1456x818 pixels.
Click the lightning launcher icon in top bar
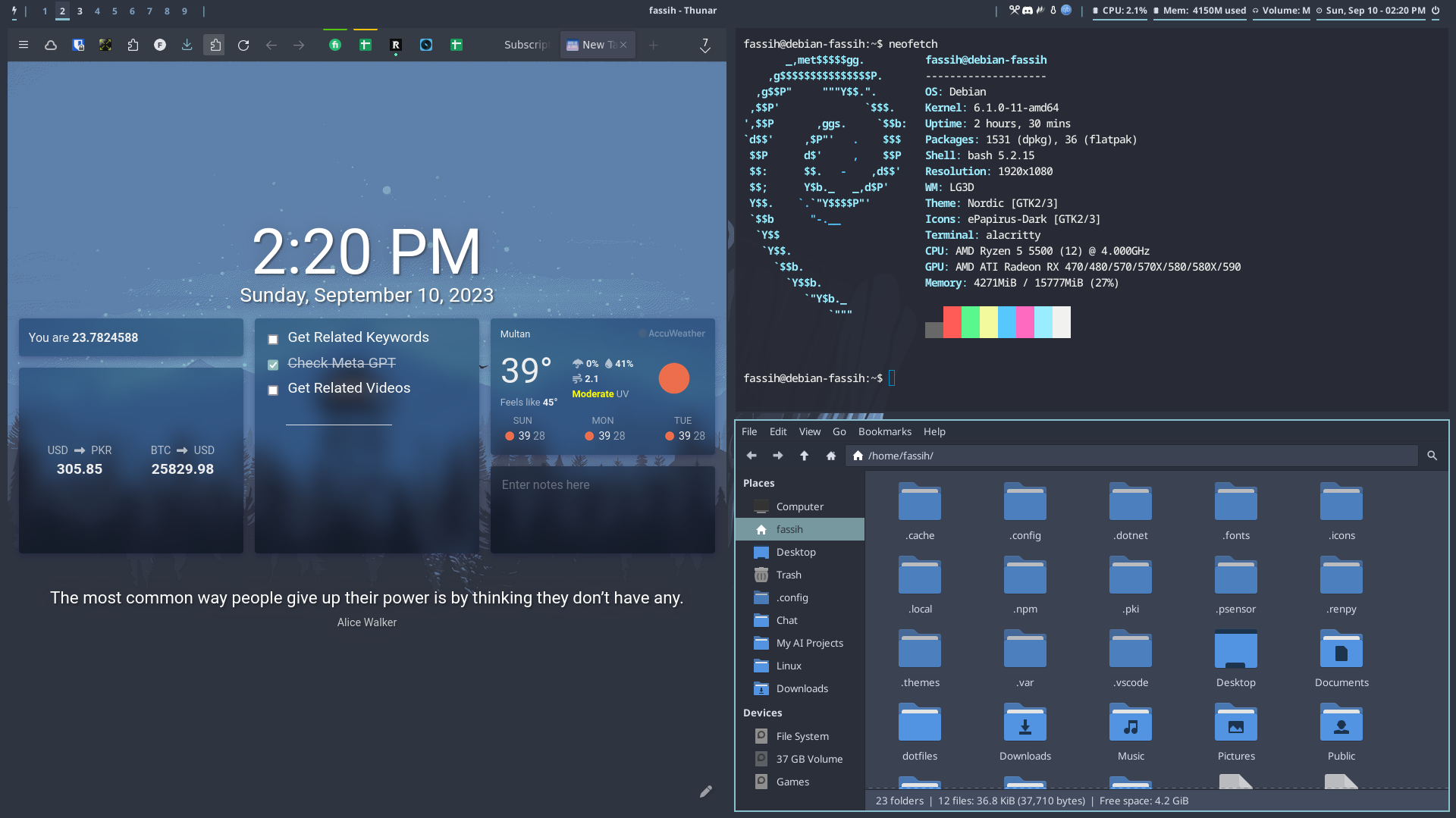[x=14, y=11]
